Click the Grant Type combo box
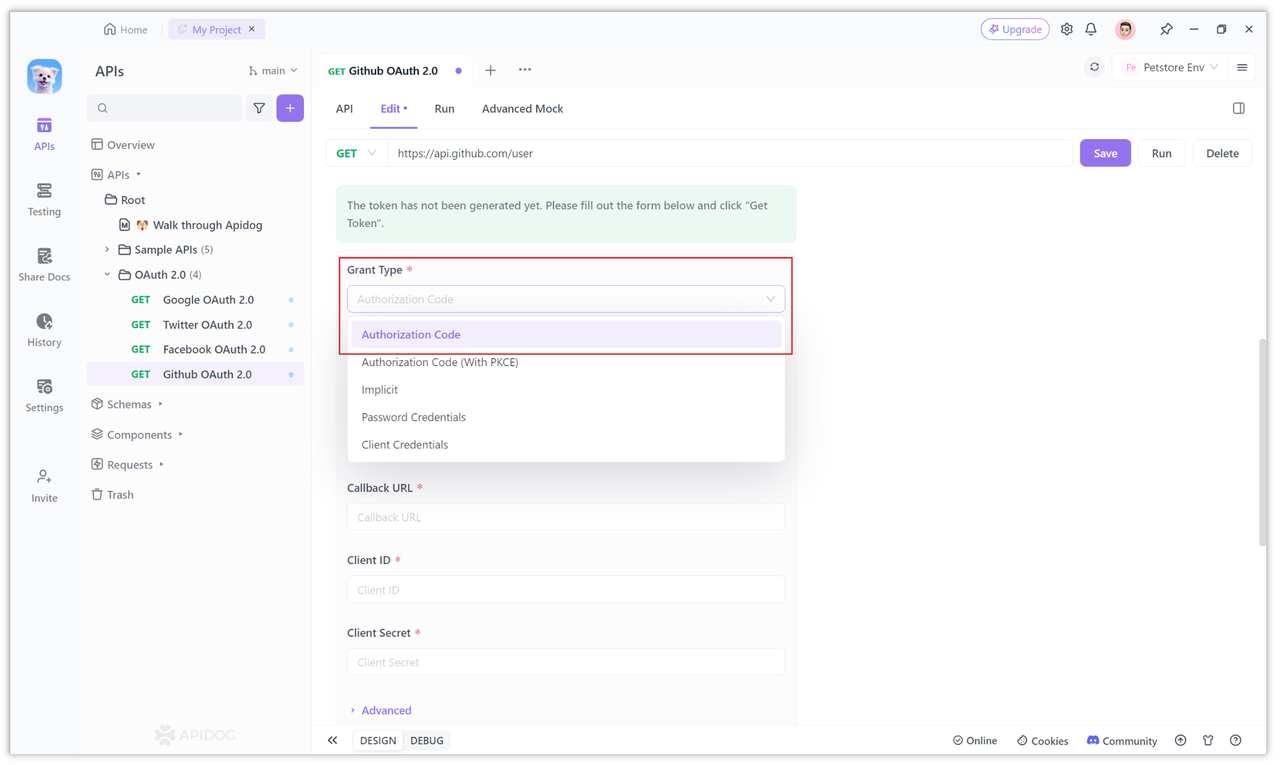Viewport: 1280px width, 765px height. pos(566,299)
